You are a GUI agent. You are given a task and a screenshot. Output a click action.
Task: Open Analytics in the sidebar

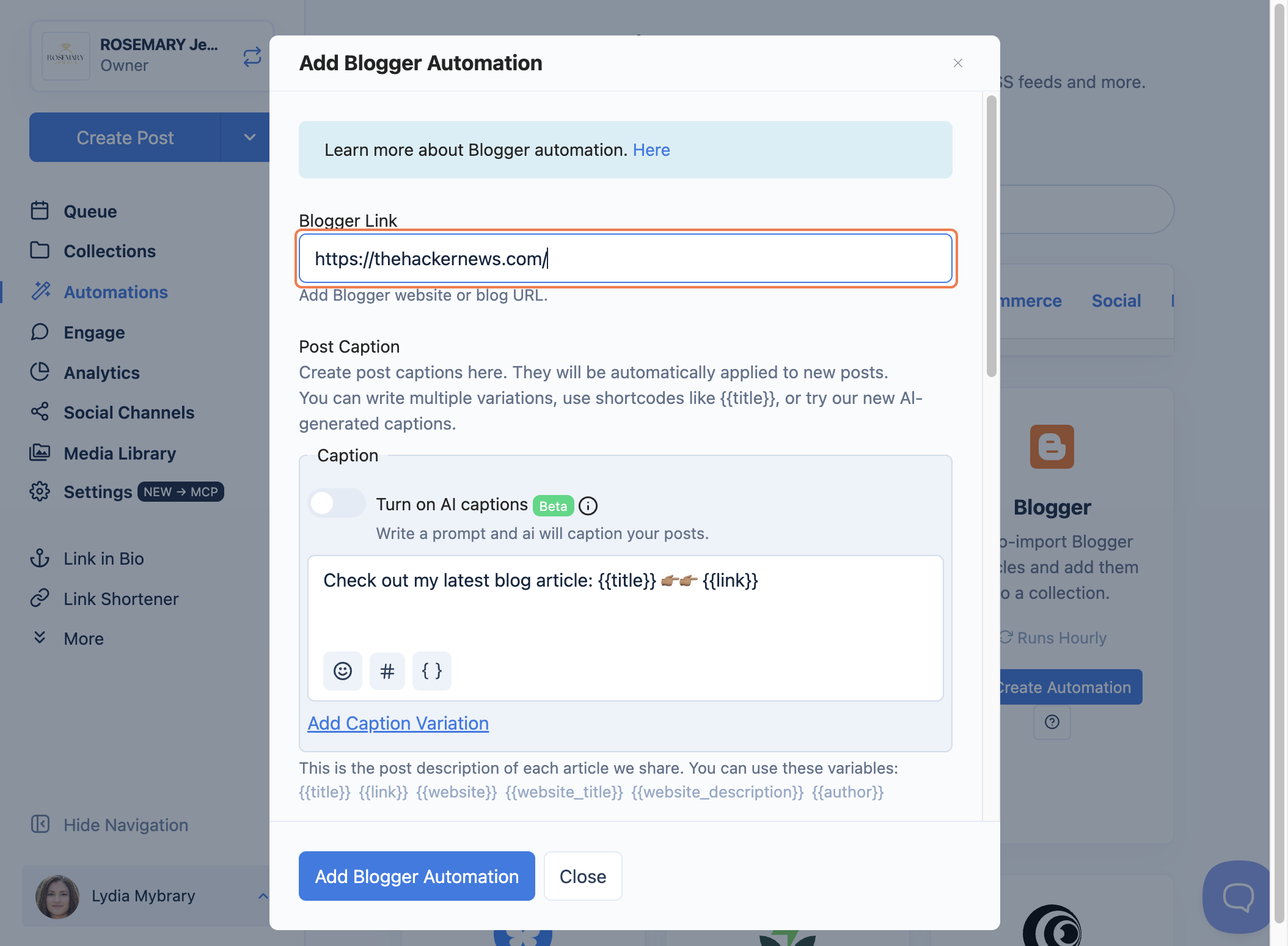[x=102, y=373]
